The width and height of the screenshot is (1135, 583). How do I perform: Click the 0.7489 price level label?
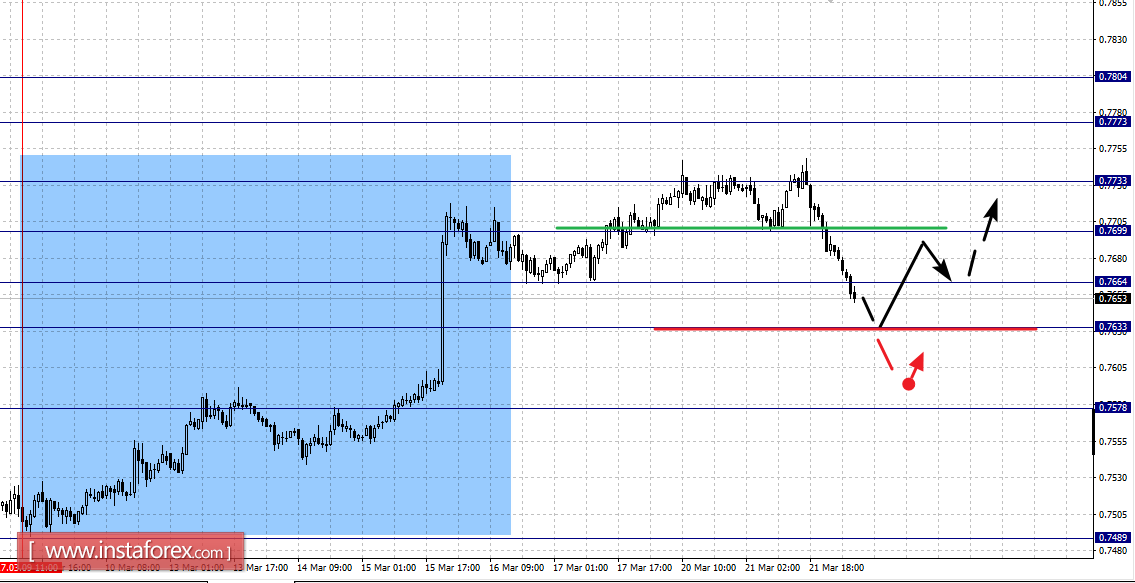1113,537
